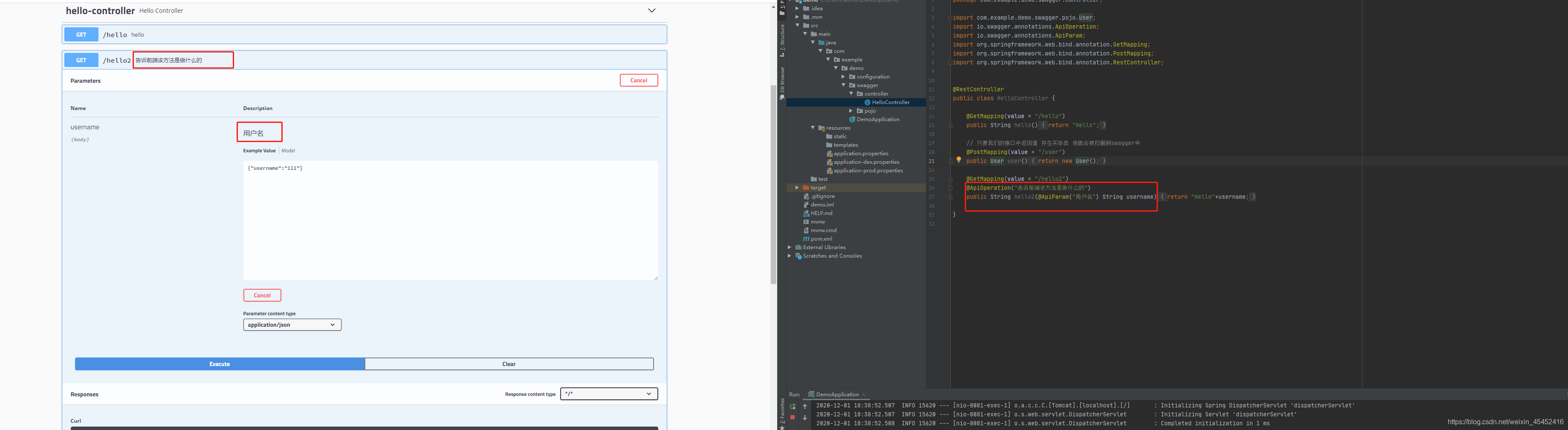Open the Structure tool window tab
Screen dimensions: 1568x430
pyautogui.click(x=782, y=41)
